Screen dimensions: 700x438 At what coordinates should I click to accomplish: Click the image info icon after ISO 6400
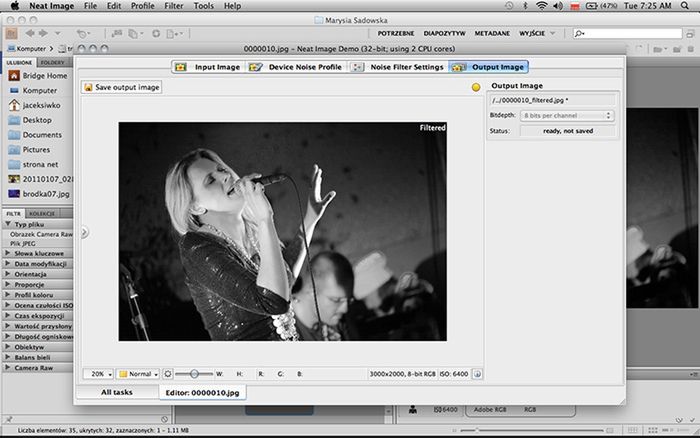pos(477,374)
